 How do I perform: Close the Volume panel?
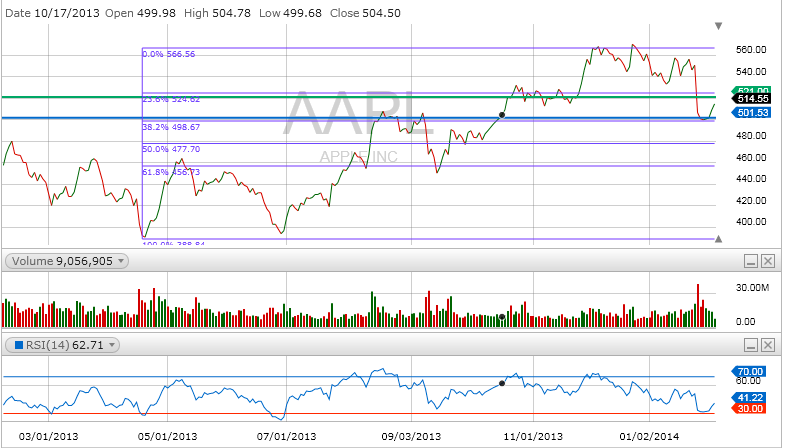(x=768, y=261)
